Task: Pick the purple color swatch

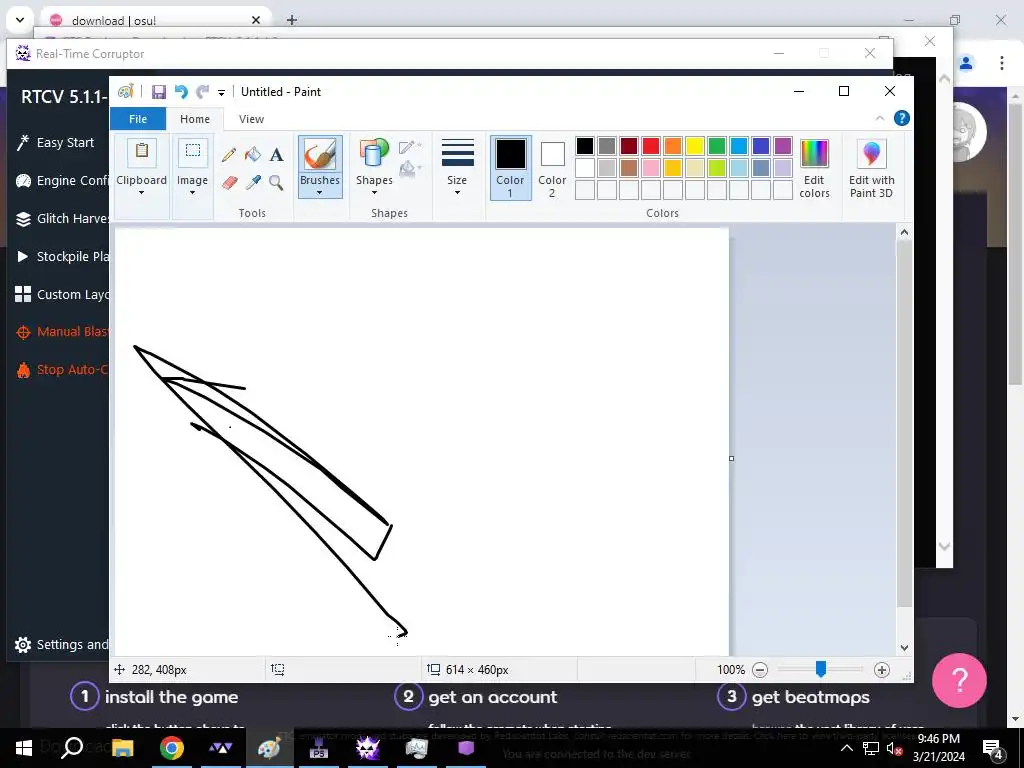Action: [783, 146]
